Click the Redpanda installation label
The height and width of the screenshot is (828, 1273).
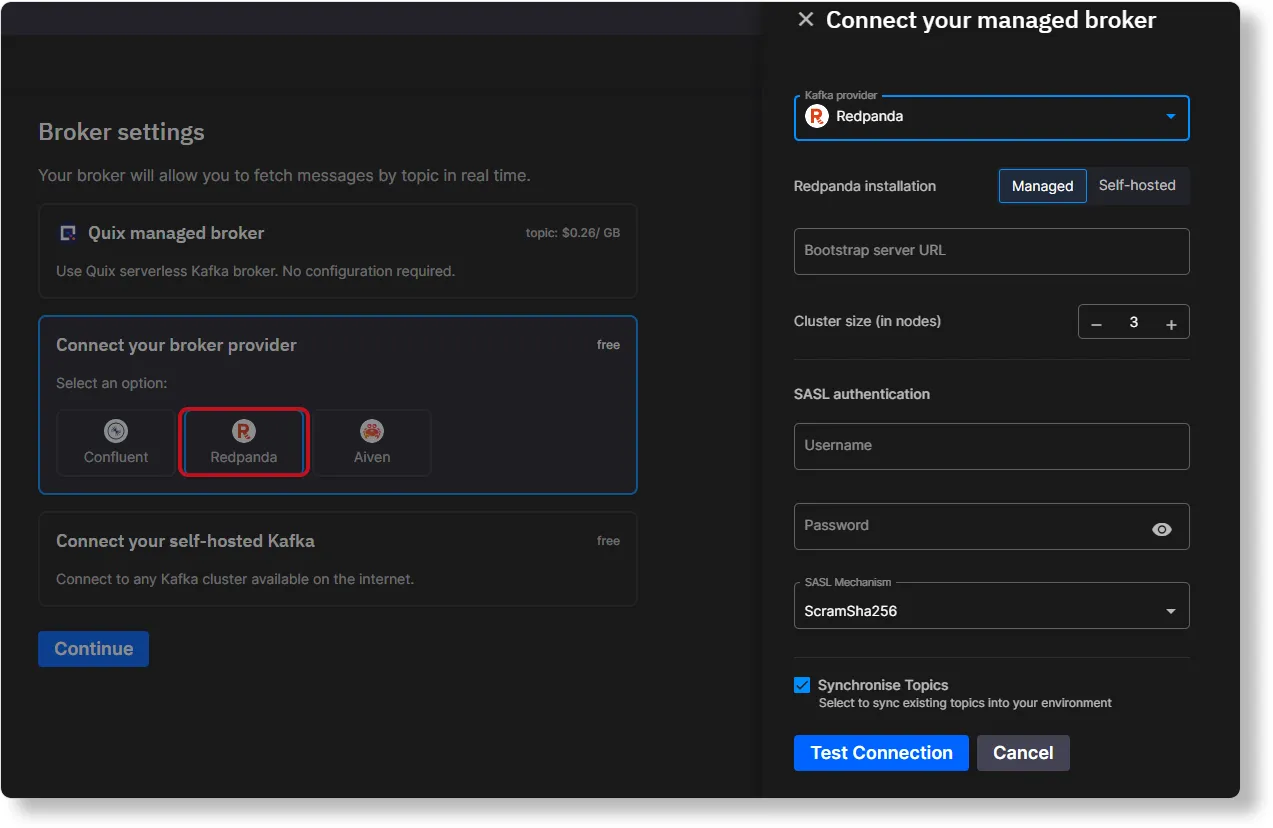pos(865,186)
